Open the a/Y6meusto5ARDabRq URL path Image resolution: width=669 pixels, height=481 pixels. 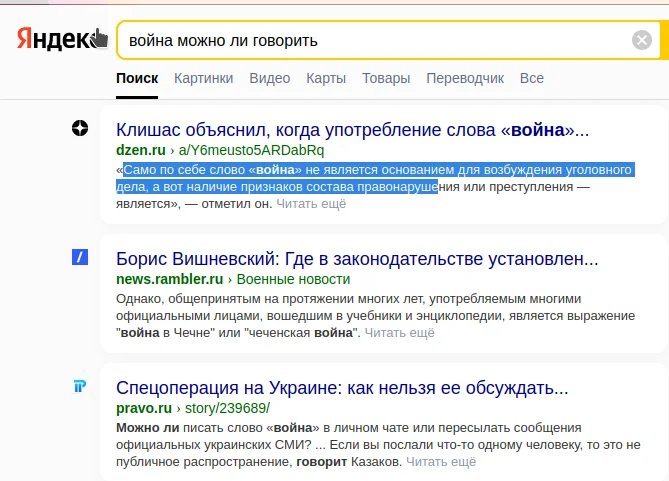coord(251,150)
